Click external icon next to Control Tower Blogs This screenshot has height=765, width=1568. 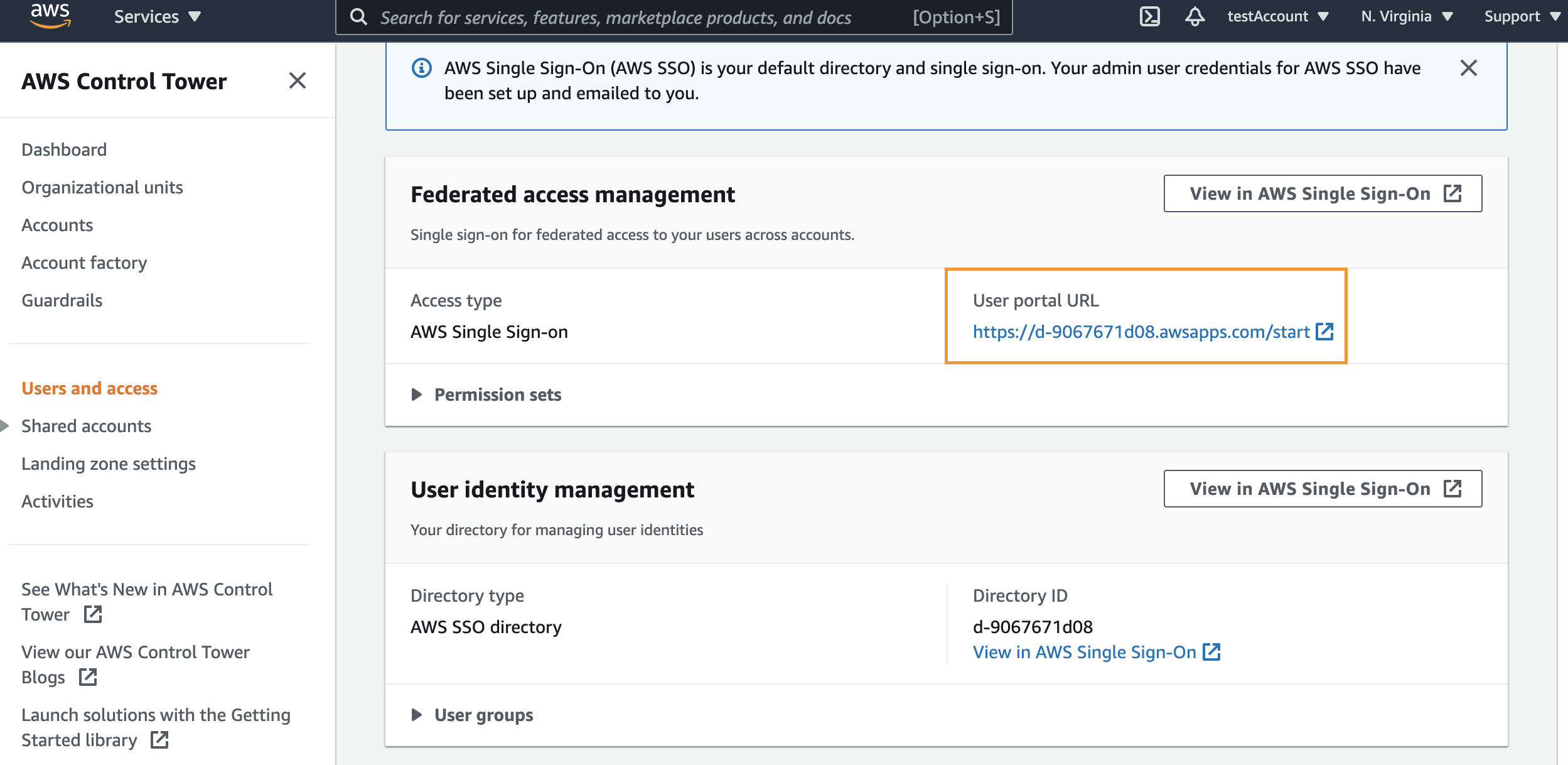88,676
